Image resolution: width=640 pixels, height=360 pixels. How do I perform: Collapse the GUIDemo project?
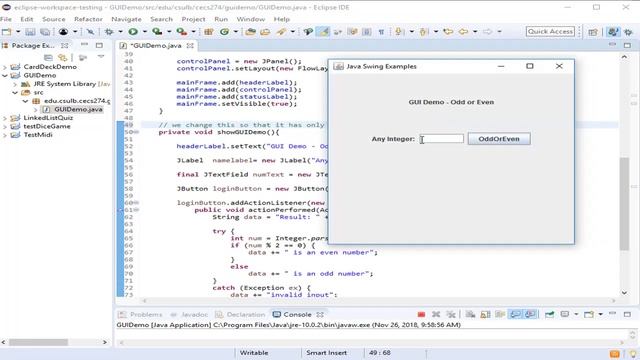pyautogui.click(x=5, y=76)
